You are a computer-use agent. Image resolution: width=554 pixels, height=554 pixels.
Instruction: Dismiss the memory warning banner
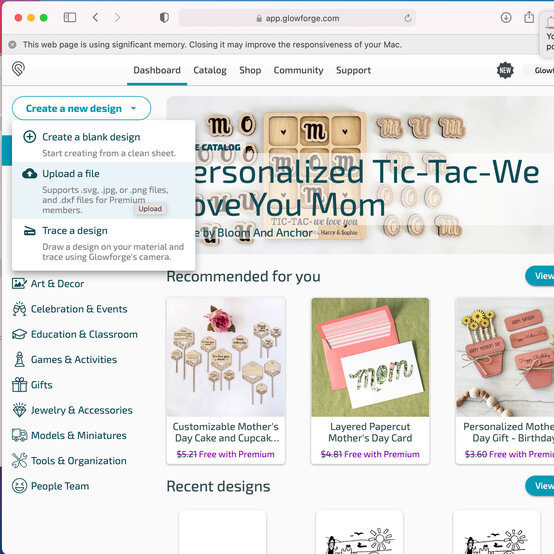click(x=12, y=45)
